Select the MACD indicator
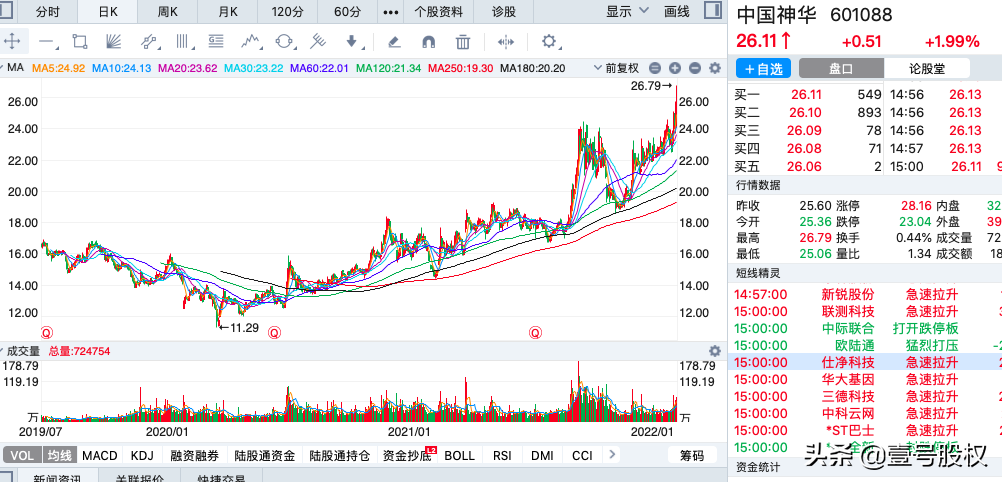This screenshot has height=482, width=1002. 100,456
